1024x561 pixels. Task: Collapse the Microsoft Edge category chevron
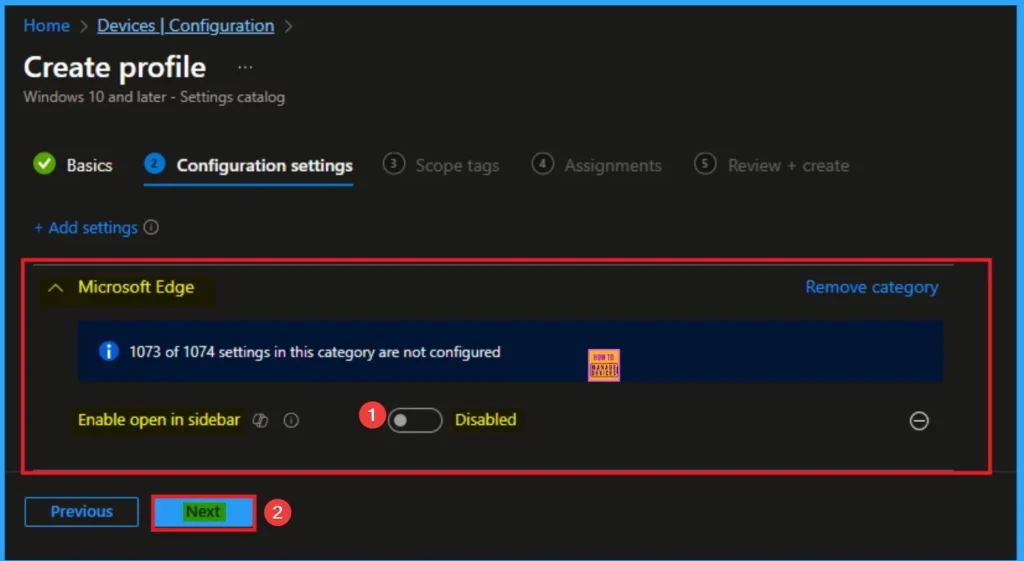click(x=56, y=287)
